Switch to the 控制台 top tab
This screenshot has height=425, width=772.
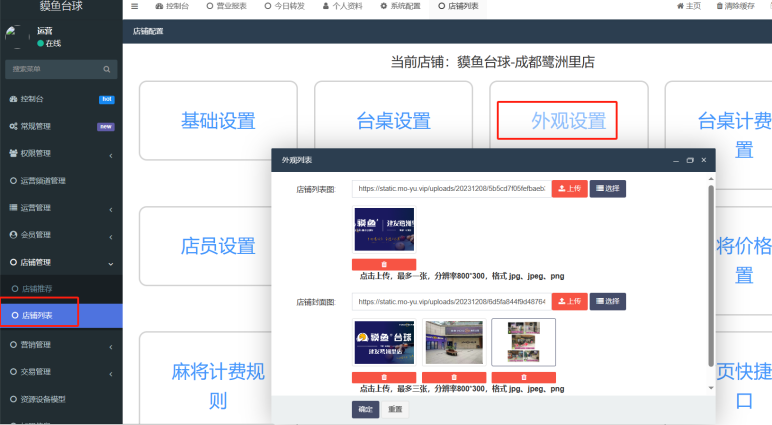pos(172,6)
